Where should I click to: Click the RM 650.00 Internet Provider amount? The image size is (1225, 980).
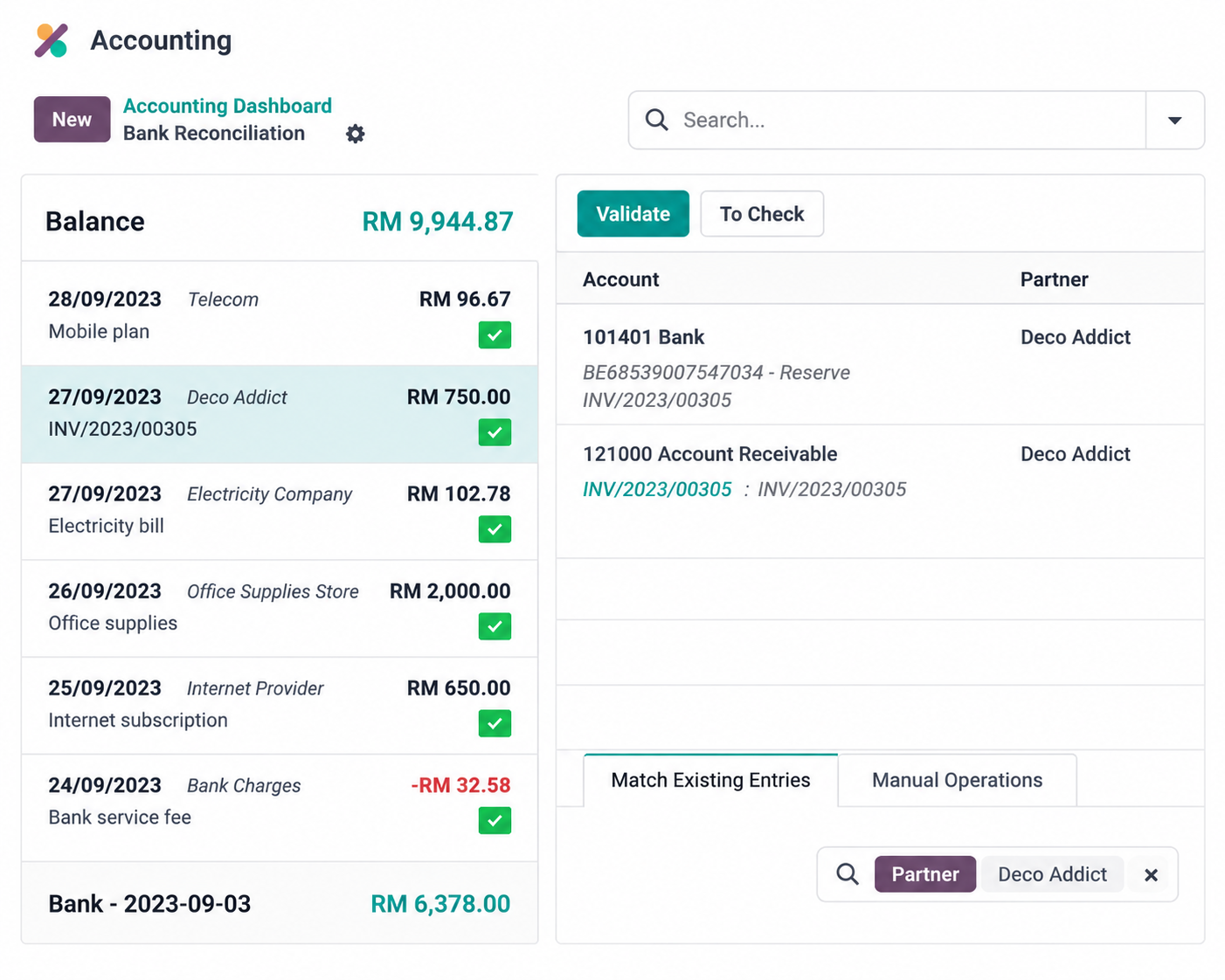[x=459, y=688]
